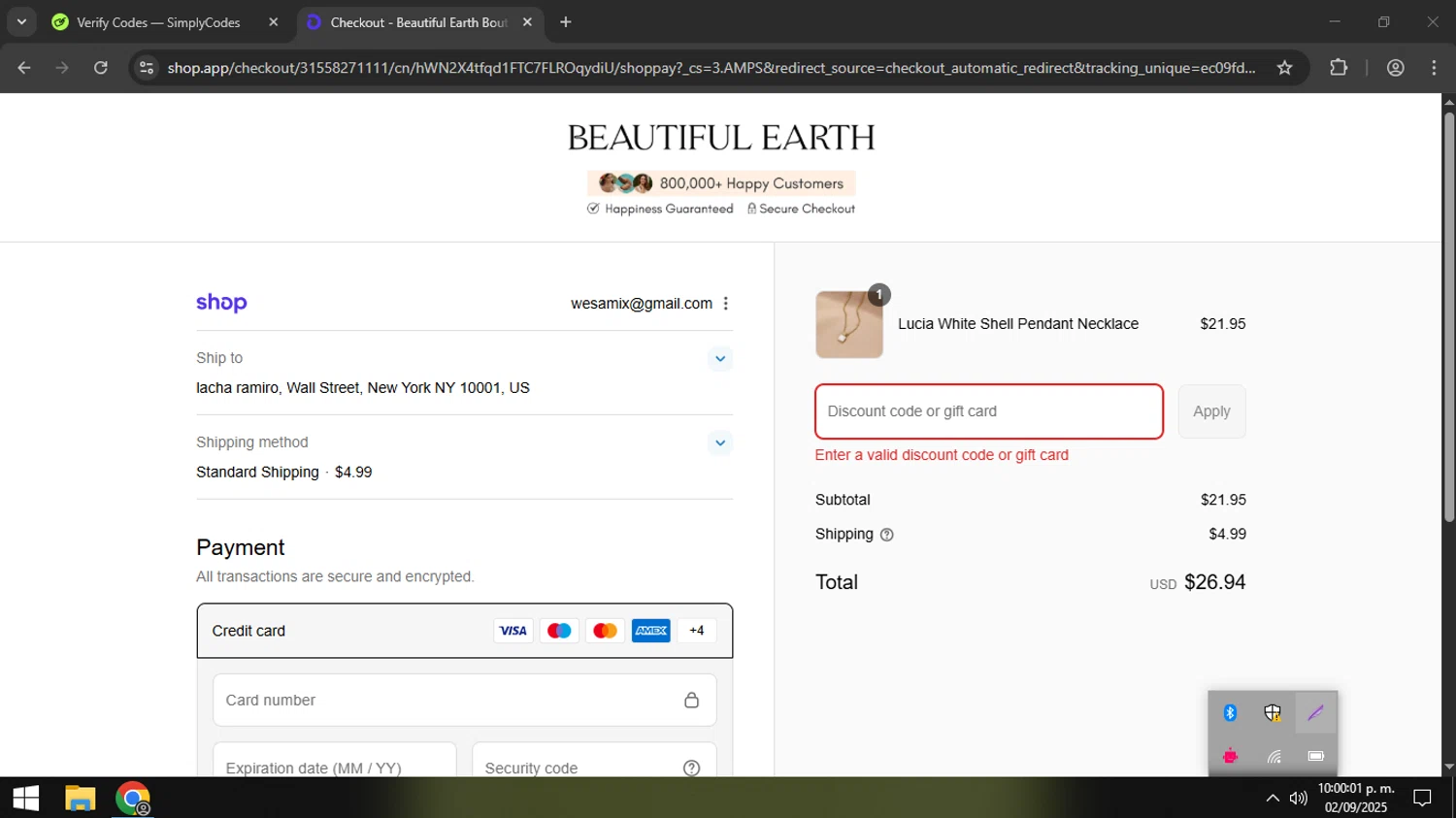Click the pink robot tray icon

click(x=1230, y=756)
